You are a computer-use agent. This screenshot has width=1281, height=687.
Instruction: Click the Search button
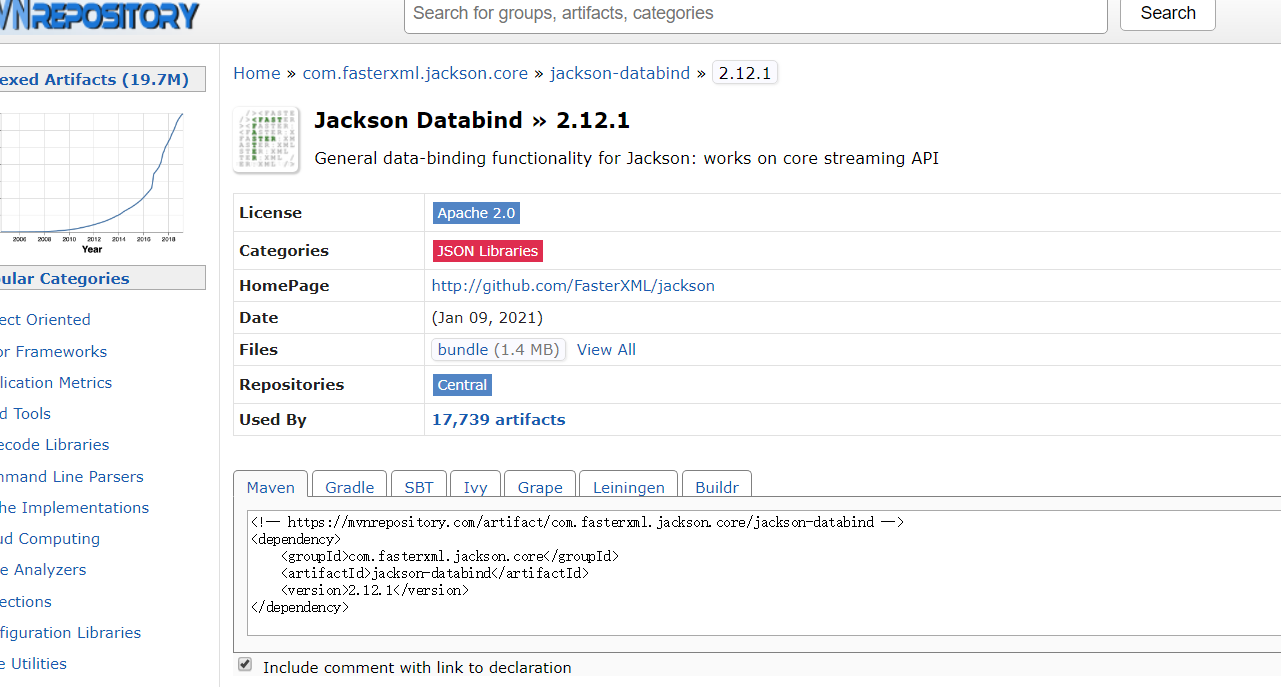coord(1167,14)
